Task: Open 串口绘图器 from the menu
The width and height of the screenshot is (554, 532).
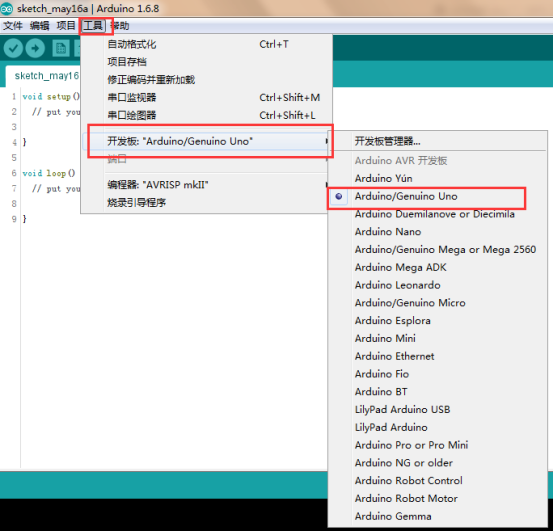Action: click(x=206, y=115)
